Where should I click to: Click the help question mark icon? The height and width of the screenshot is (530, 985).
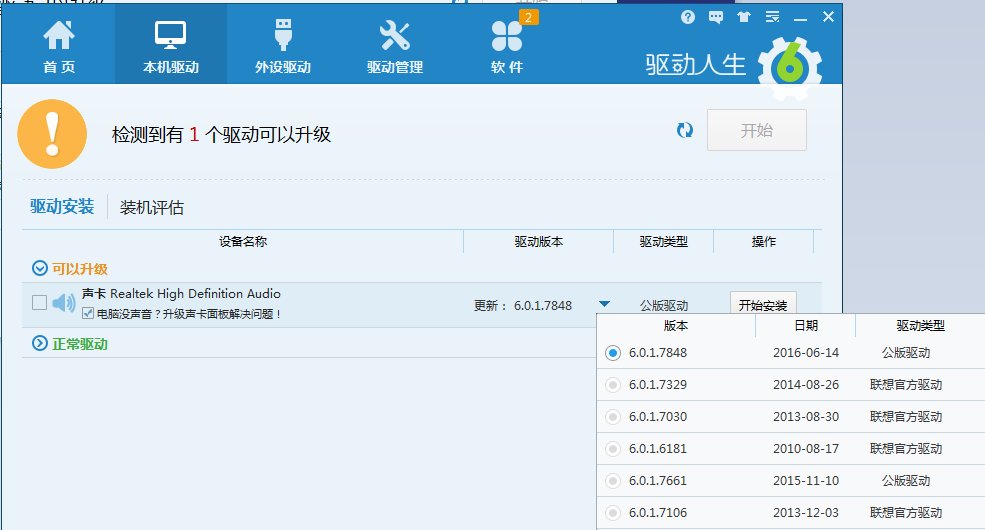[x=688, y=17]
